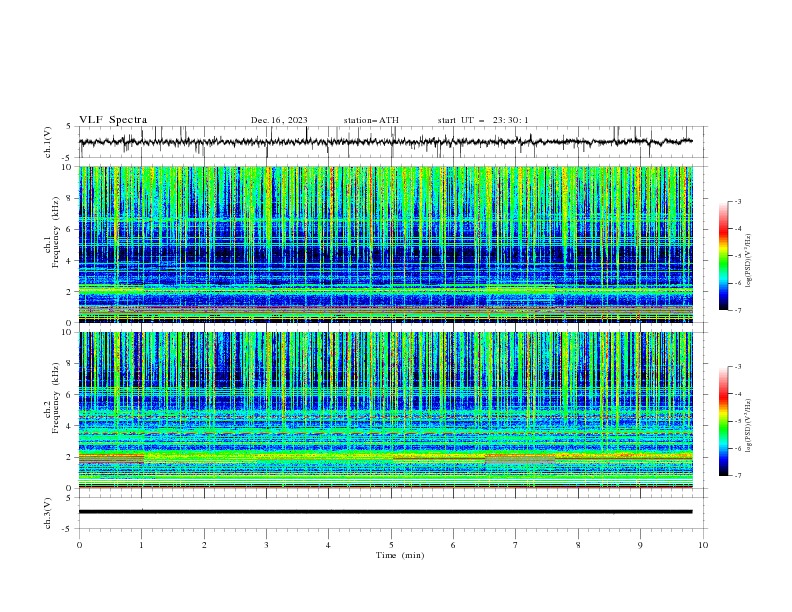Image resolution: width=792 pixels, height=612 pixels.
Task: Click the '5' tick on time axis
Action: [x=391, y=545]
